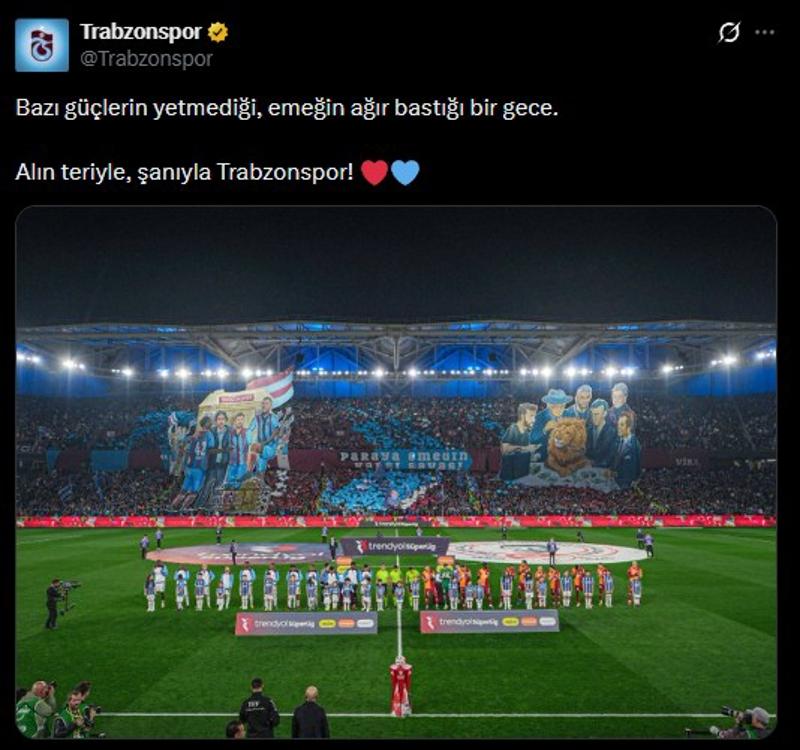Open the Trabzonspor display name link
This screenshot has width=800, height=750.
(x=141, y=32)
